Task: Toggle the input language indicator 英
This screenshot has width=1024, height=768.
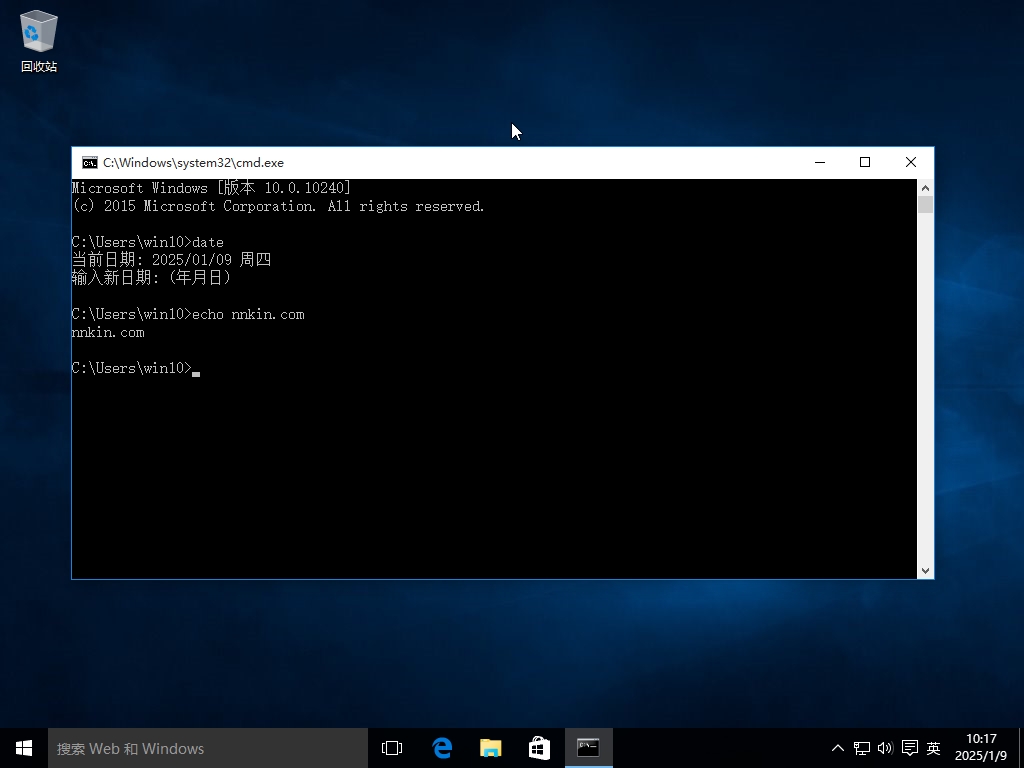Action: 933,748
